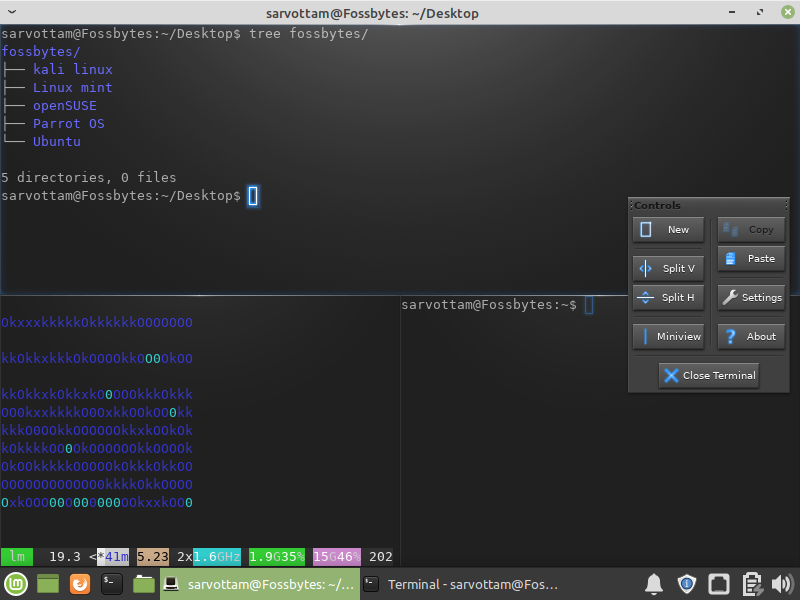Screen dimensions: 800x600
Task: Click the Close Terminal button
Action: coord(709,375)
